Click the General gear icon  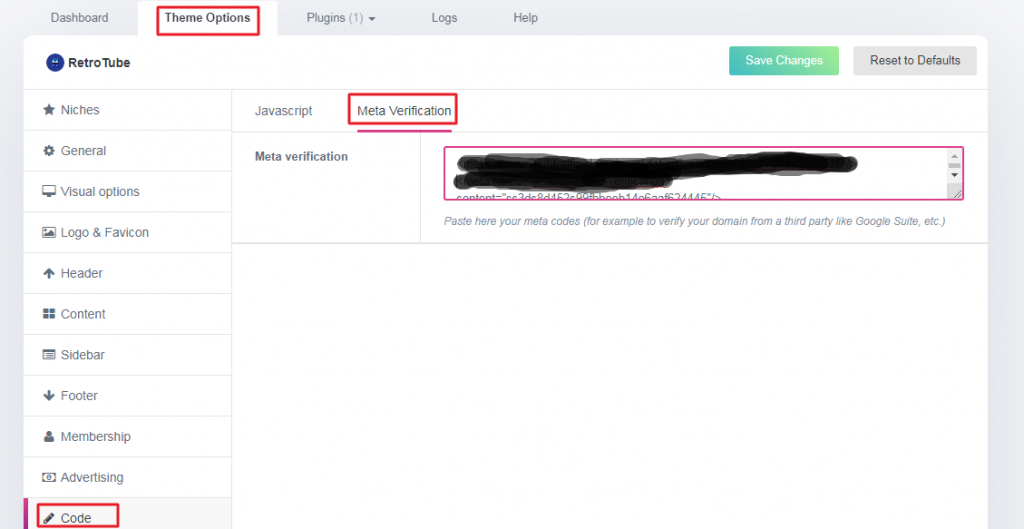48,151
